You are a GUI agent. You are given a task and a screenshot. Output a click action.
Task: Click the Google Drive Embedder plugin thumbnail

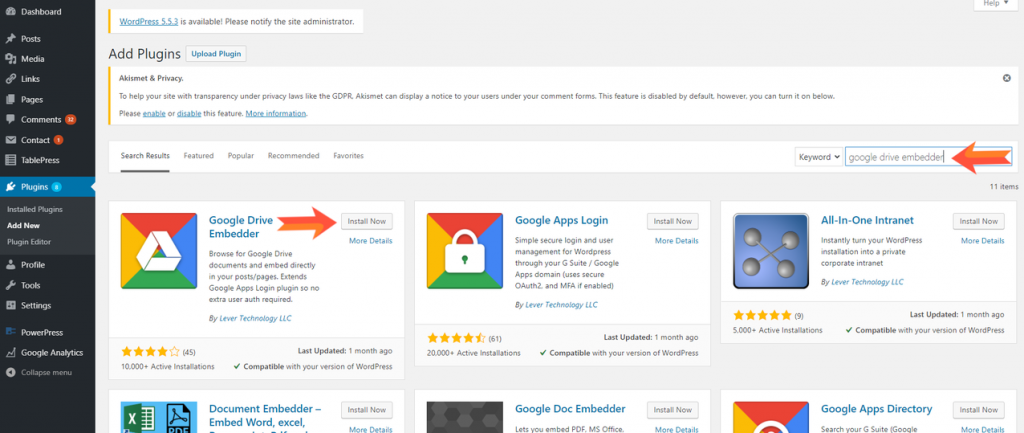(x=159, y=251)
